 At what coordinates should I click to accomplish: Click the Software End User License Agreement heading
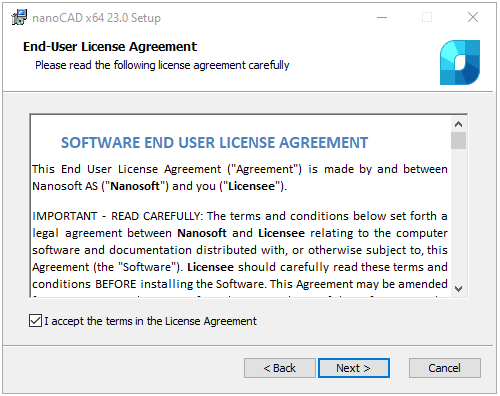click(x=214, y=143)
